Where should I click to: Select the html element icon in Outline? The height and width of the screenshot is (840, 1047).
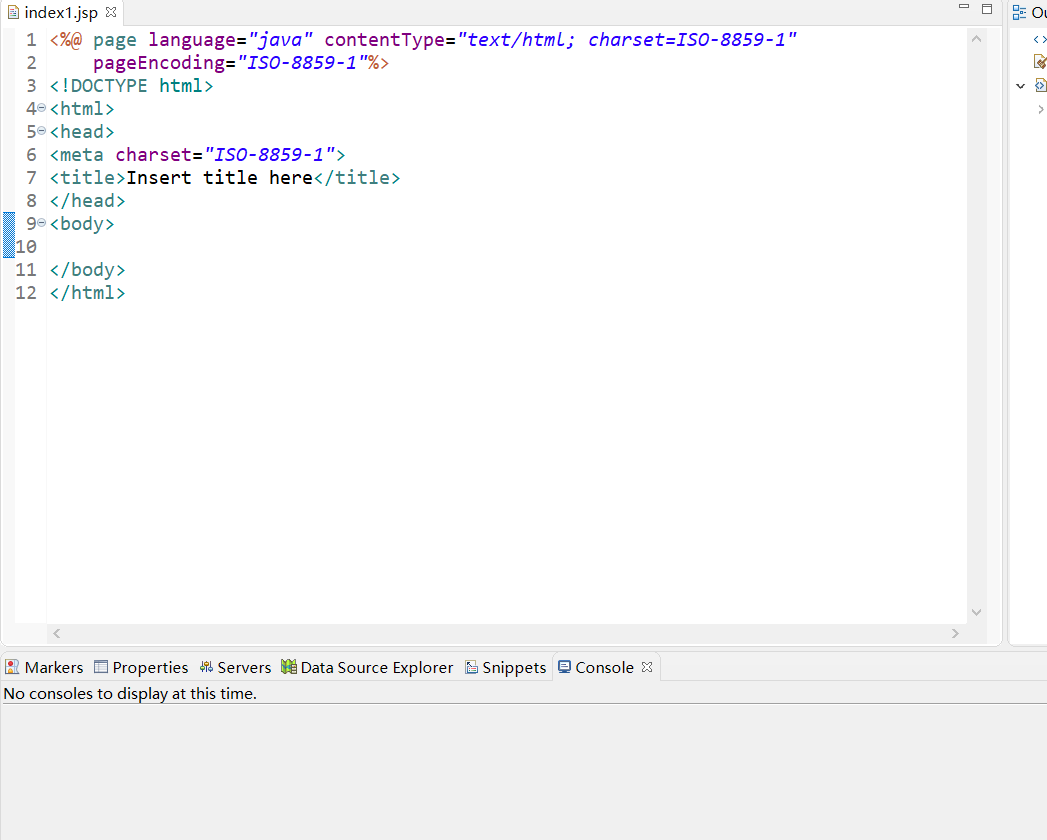point(1040,85)
